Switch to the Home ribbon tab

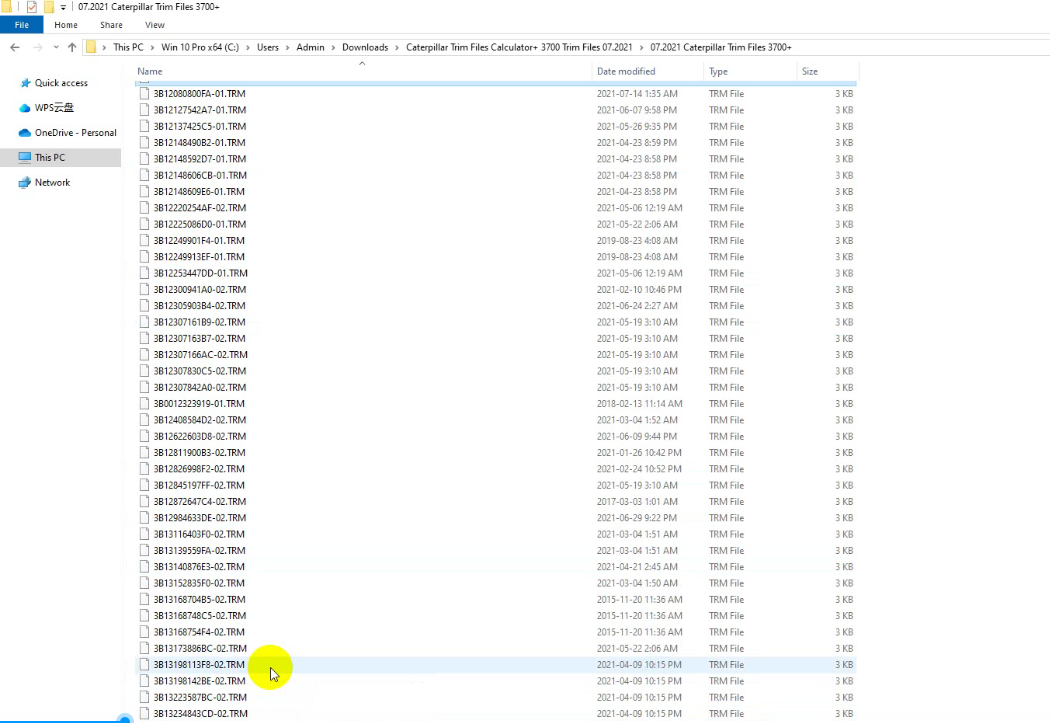coord(66,25)
